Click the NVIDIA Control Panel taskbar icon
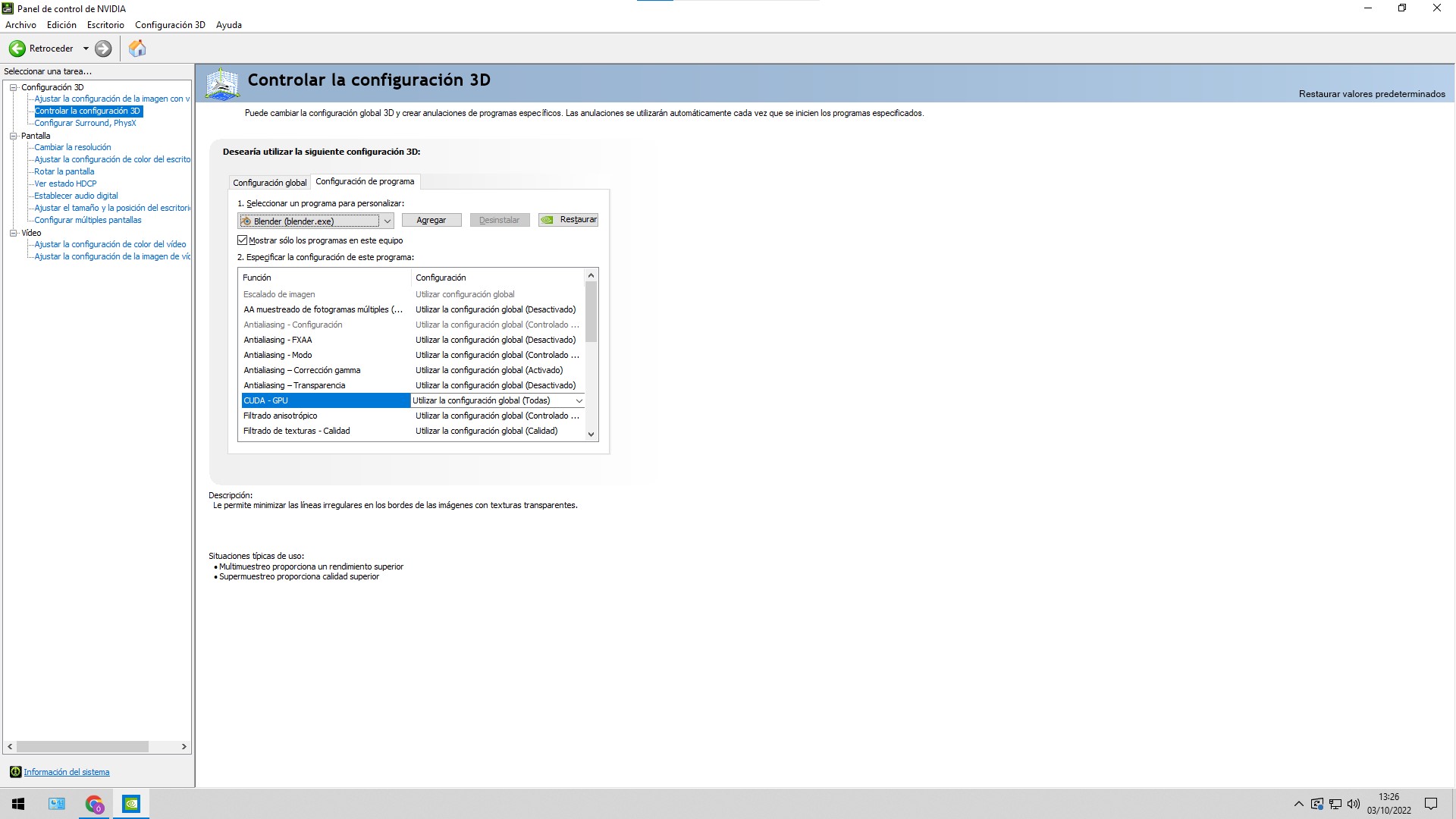 [x=131, y=804]
